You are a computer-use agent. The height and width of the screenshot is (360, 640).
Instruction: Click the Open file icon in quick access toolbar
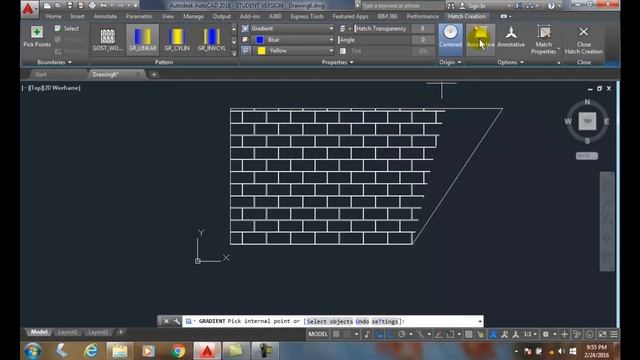[58, 6]
